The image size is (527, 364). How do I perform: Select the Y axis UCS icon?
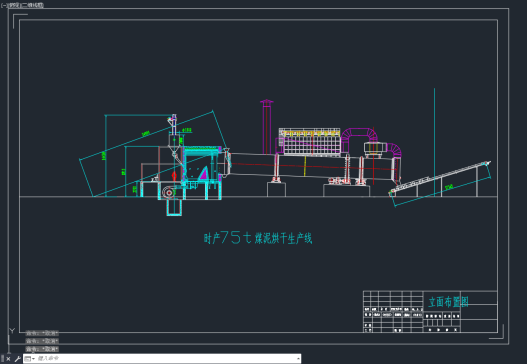(x=12, y=331)
